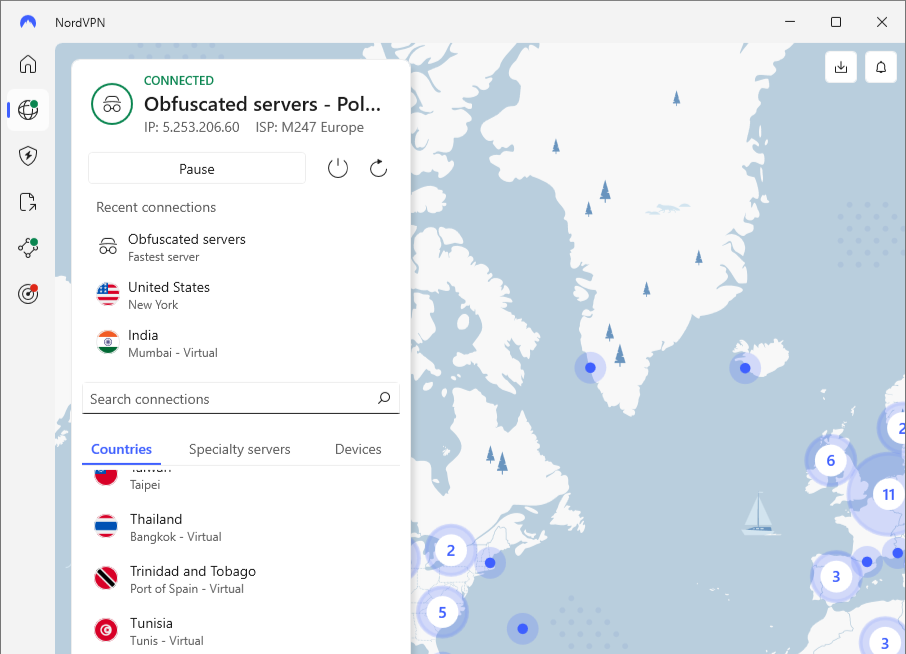Click the Iceland server dot on map

click(745, 368)
